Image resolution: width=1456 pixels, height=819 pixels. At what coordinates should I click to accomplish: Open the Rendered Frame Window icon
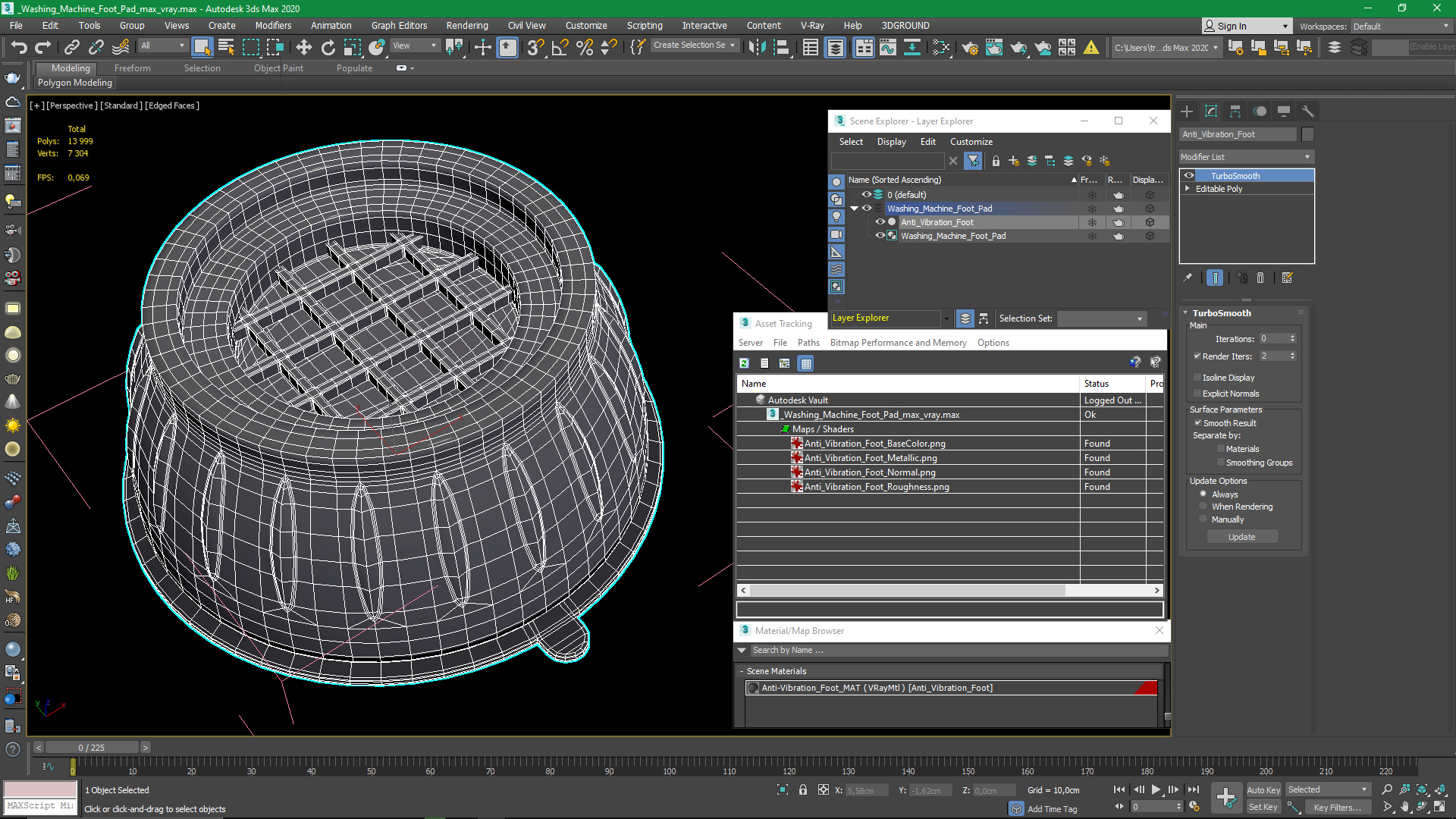tap(994, 48)
